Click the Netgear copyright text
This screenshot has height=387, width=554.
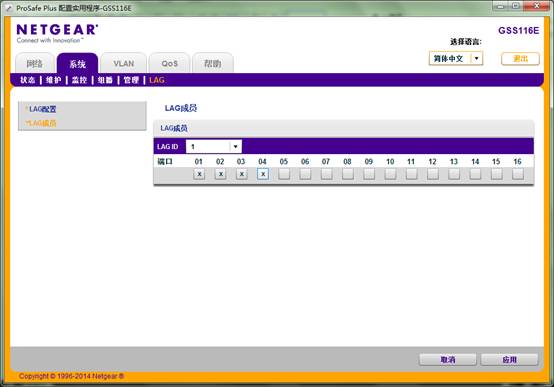pos(71,376)
